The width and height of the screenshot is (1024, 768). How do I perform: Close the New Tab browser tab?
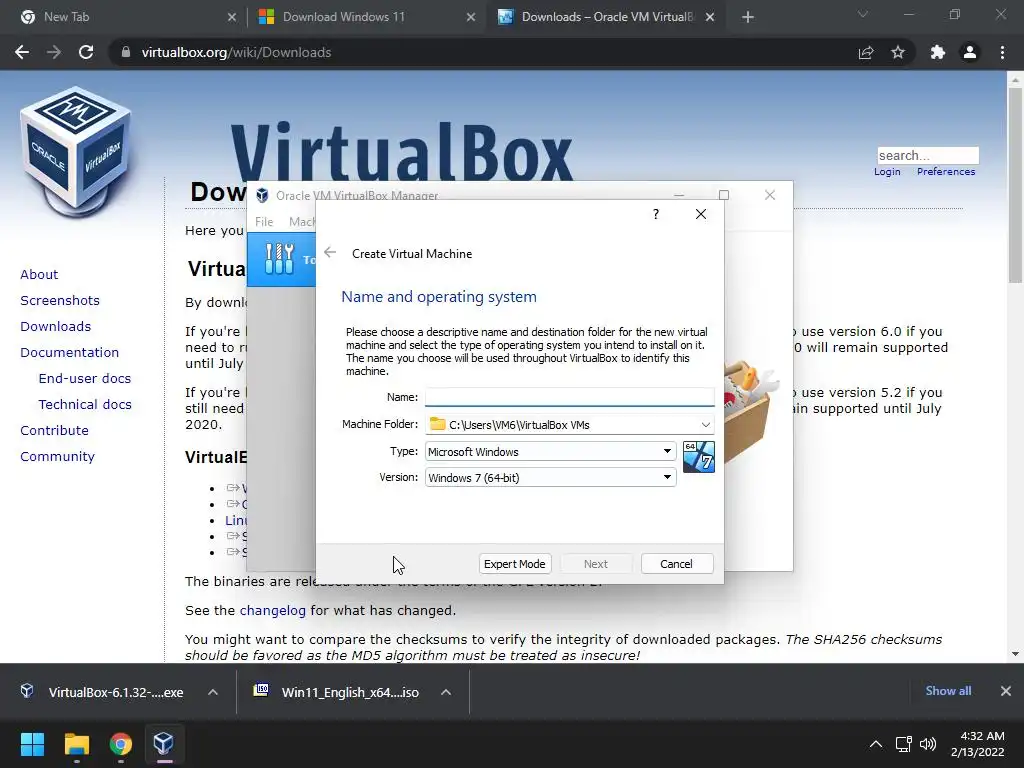232,17
